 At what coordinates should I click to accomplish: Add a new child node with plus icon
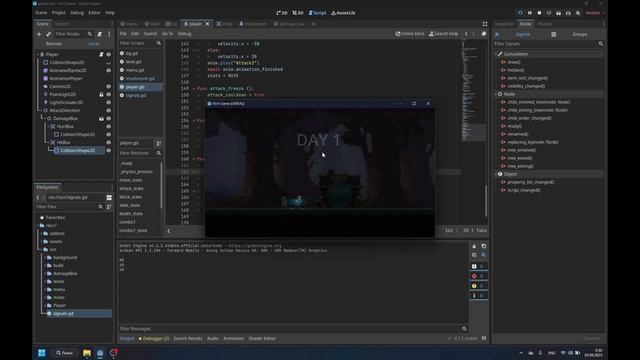(39, 34)
